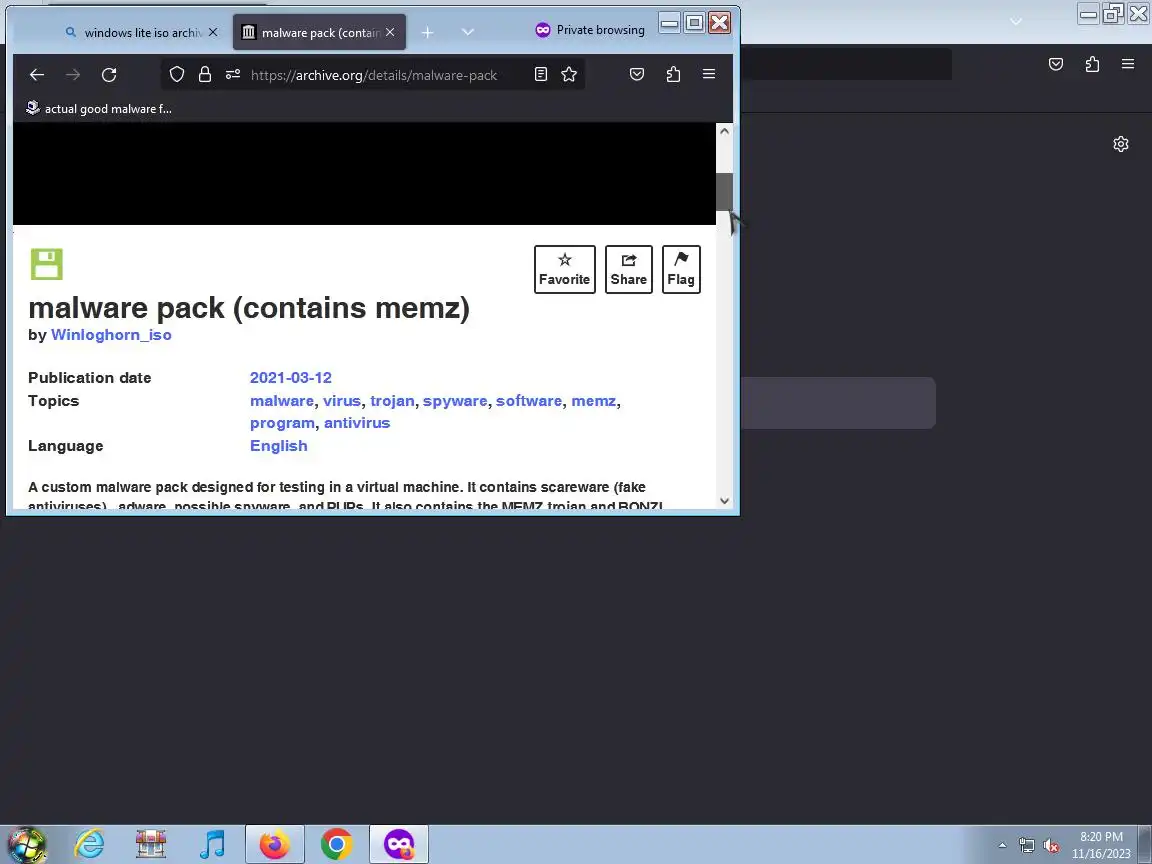The width and height of the screenshot is (1152, 864).
Task: Close the 'malware pack' tab
Action: click(390, 32)
